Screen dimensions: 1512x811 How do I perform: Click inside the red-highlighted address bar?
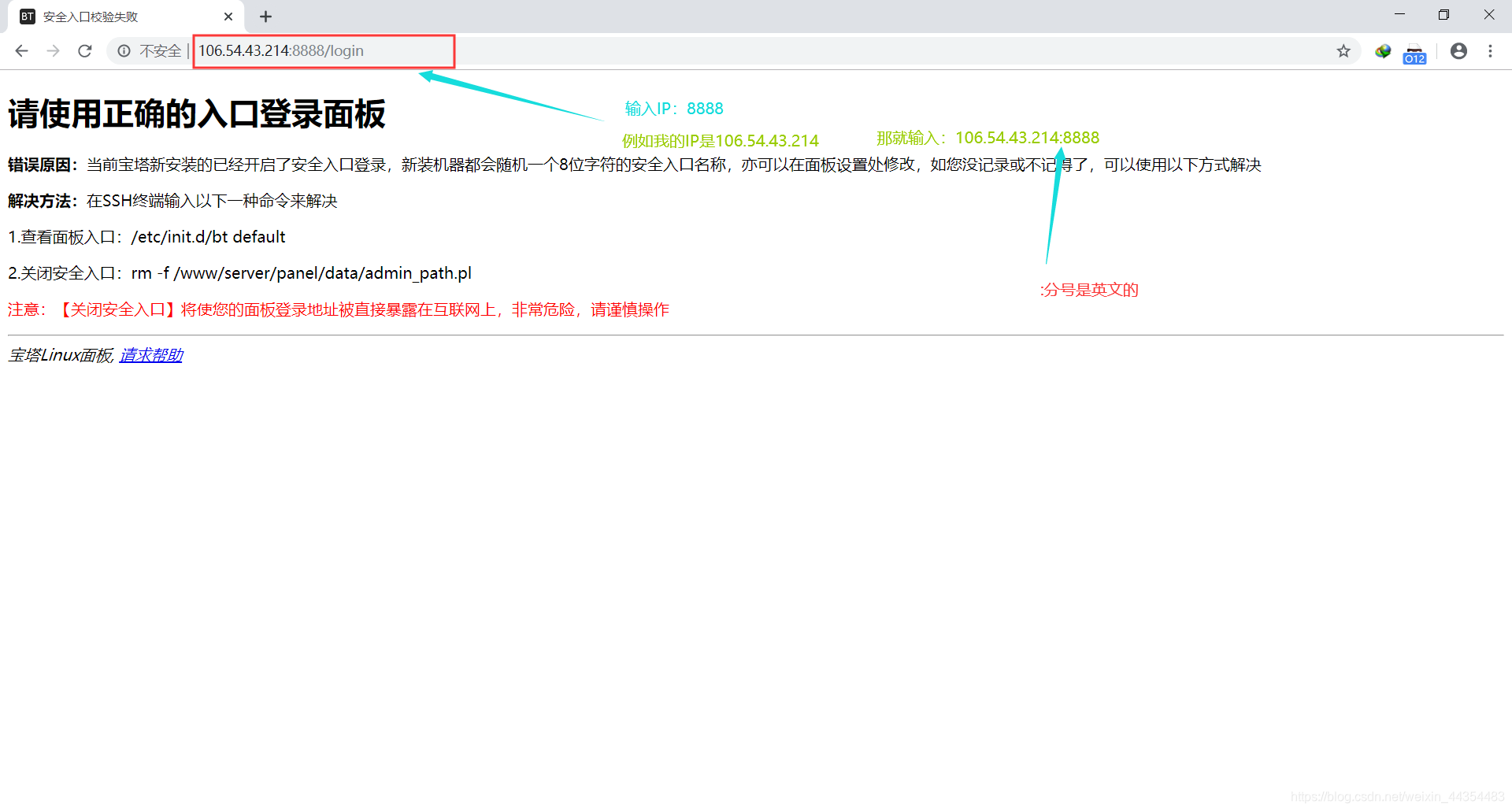coord(323,50)
